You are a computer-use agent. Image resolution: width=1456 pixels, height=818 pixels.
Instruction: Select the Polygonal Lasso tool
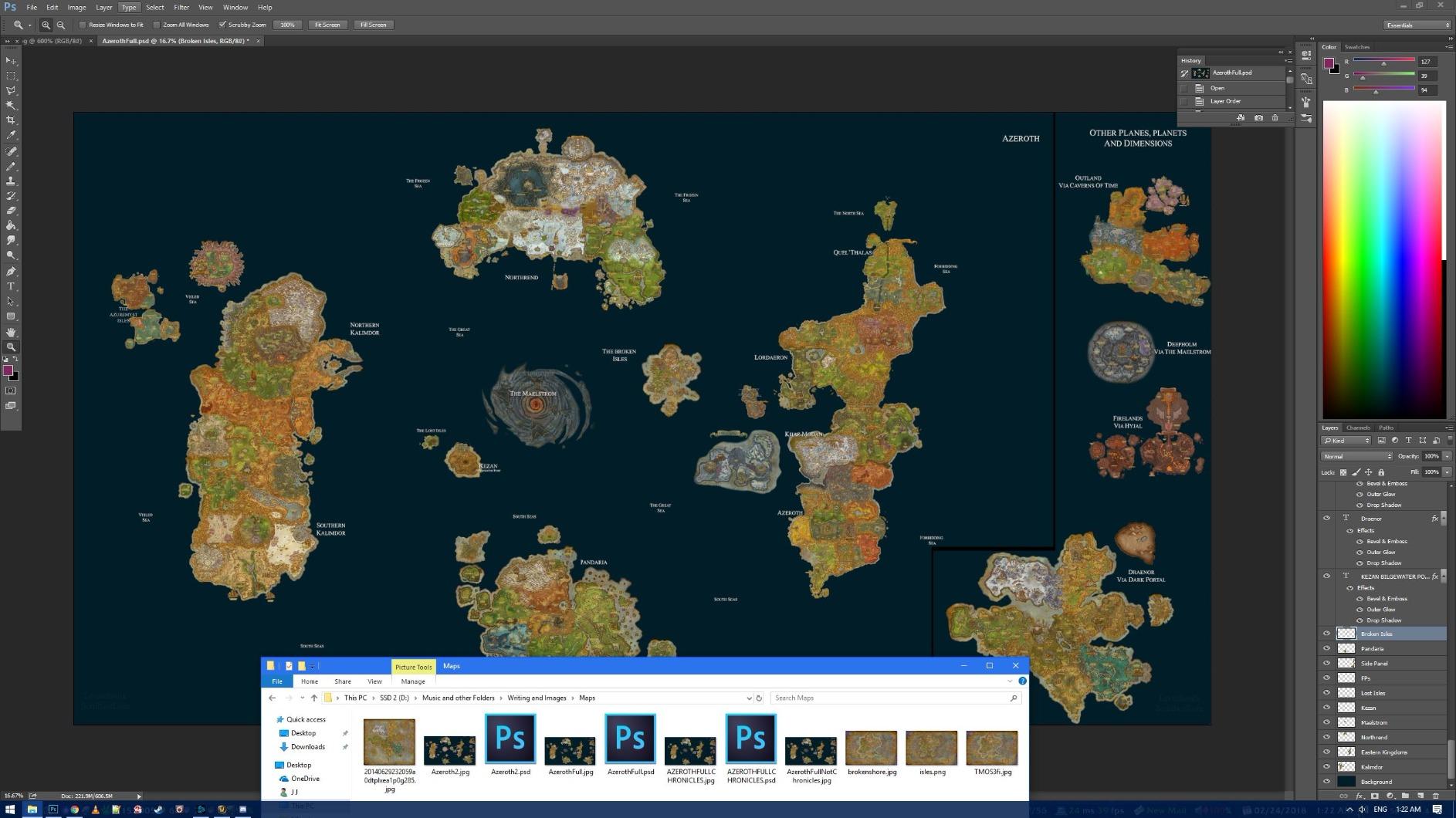[x=11, y=90]
